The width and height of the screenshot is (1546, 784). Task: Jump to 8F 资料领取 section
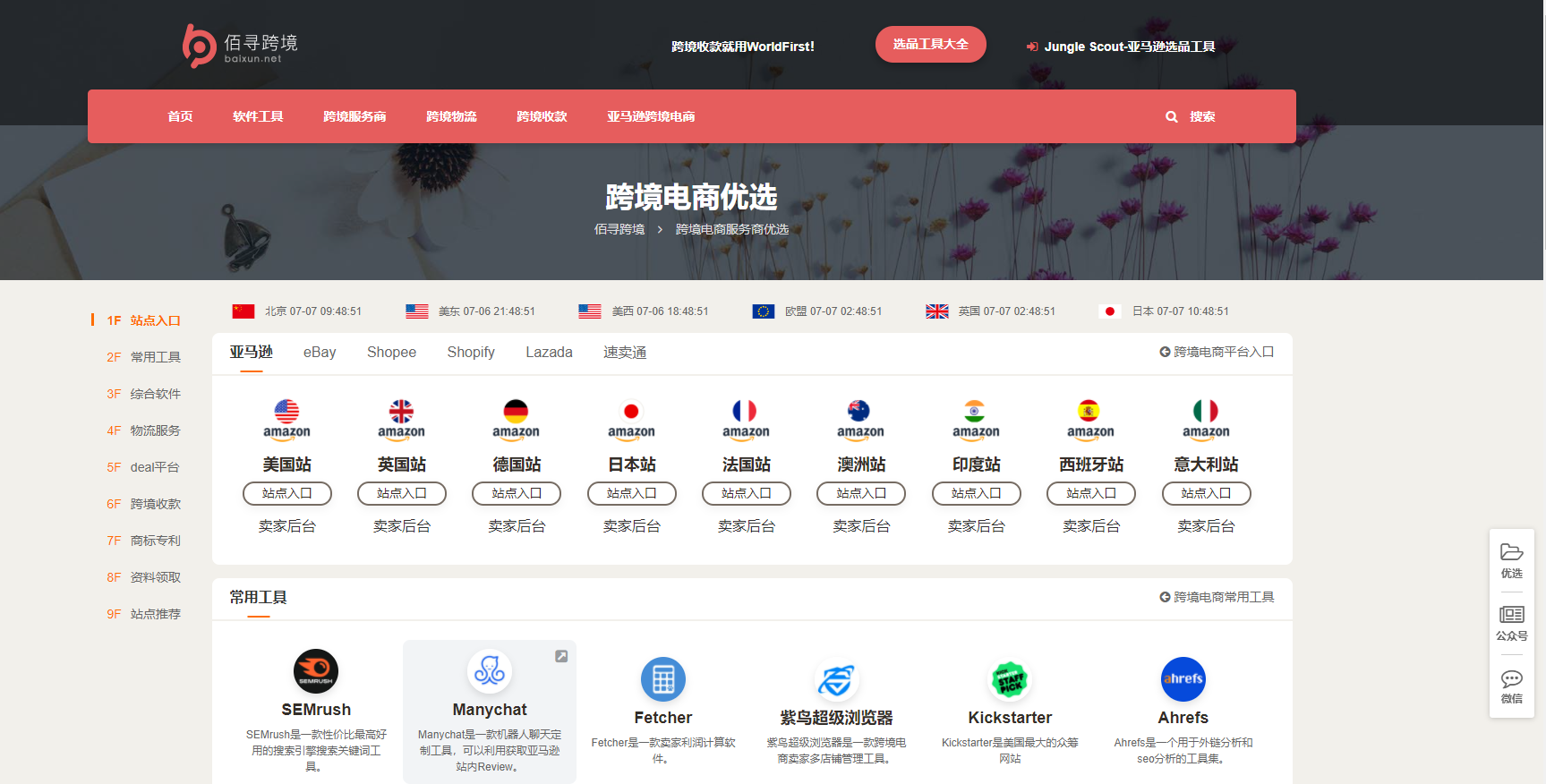tap(143, 577)
